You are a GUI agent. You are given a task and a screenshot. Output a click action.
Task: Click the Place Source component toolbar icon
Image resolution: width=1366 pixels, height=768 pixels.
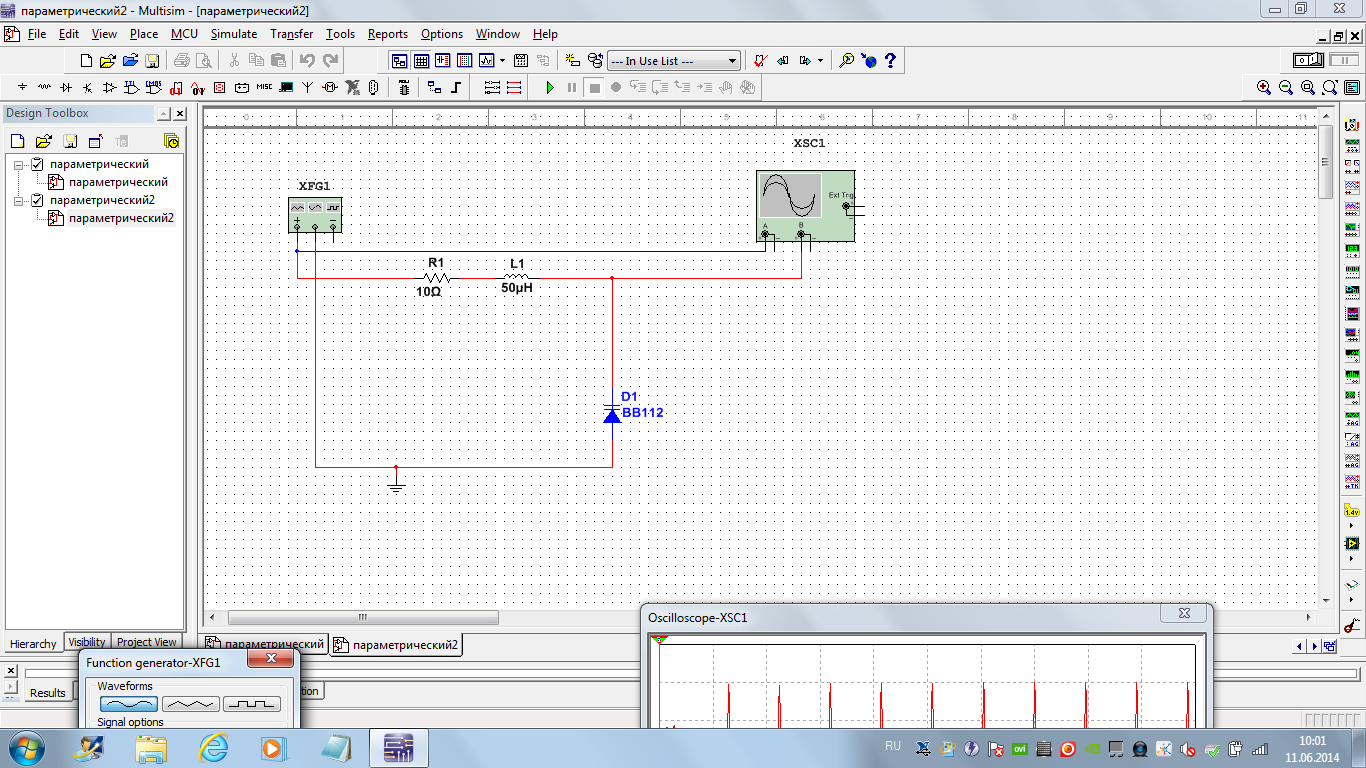coord(22,87)
